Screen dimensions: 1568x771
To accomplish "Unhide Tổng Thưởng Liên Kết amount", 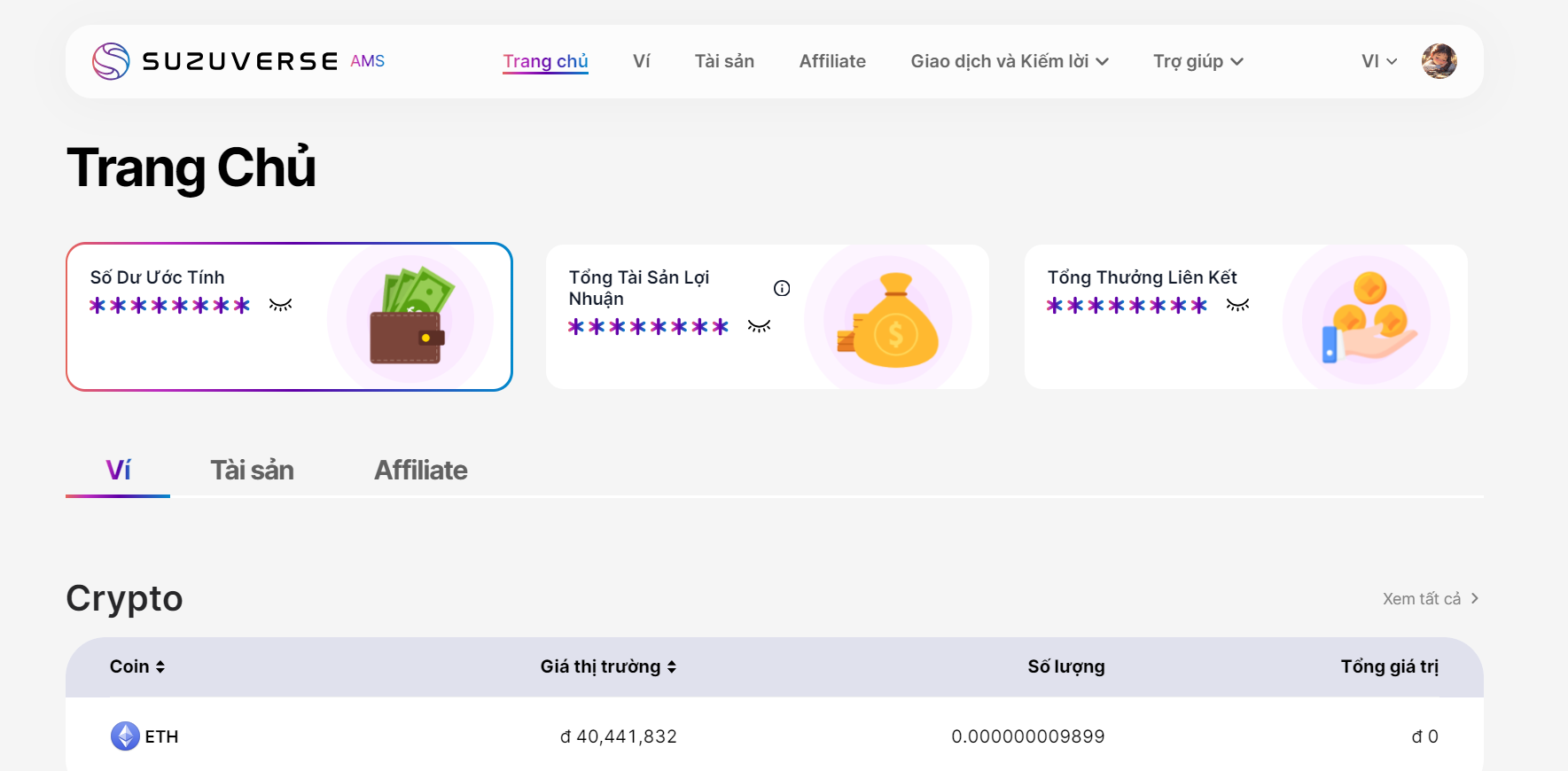I will 1237,306.
